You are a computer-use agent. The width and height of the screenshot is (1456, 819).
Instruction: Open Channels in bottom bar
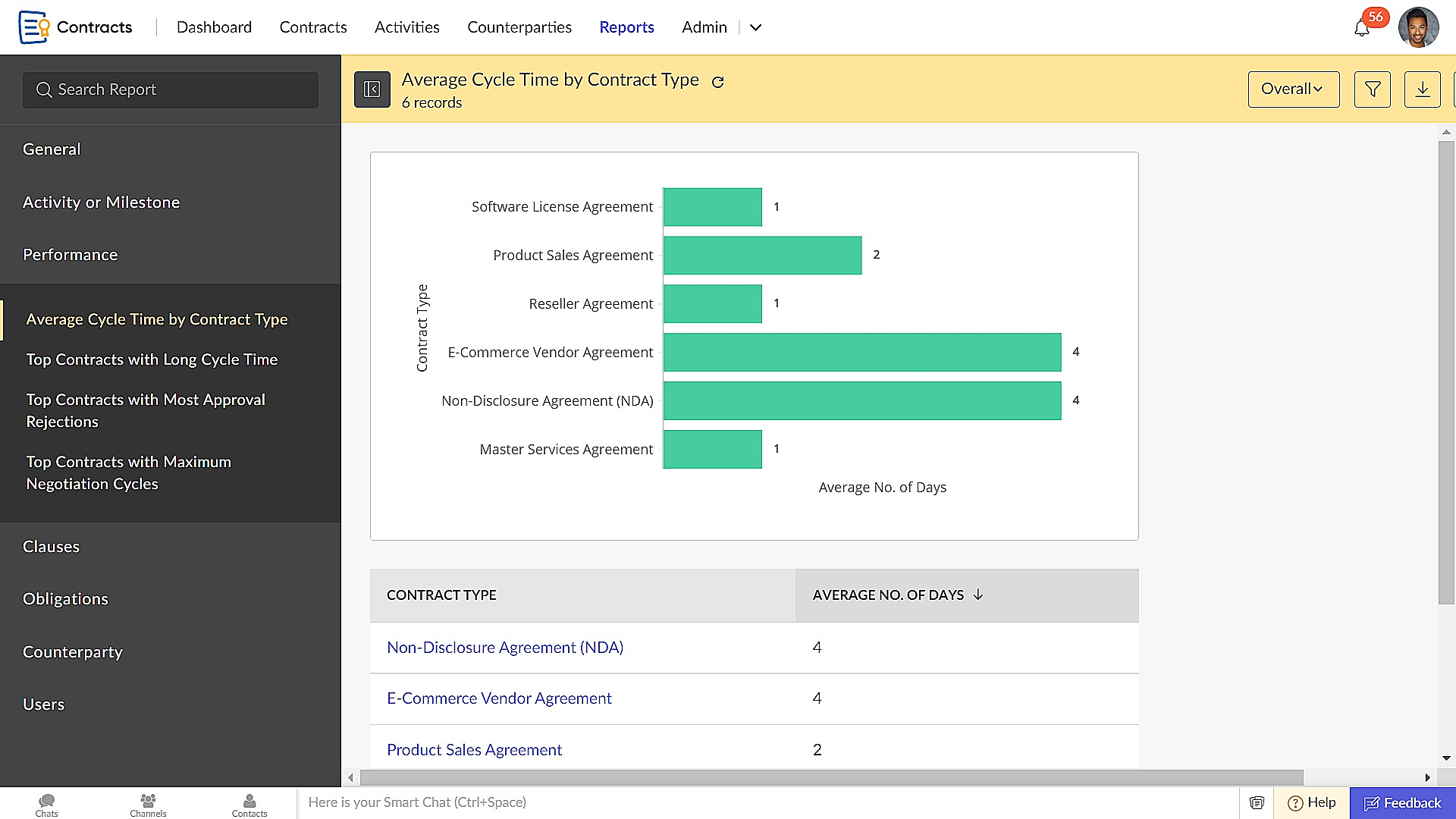[x=148, y=805]
